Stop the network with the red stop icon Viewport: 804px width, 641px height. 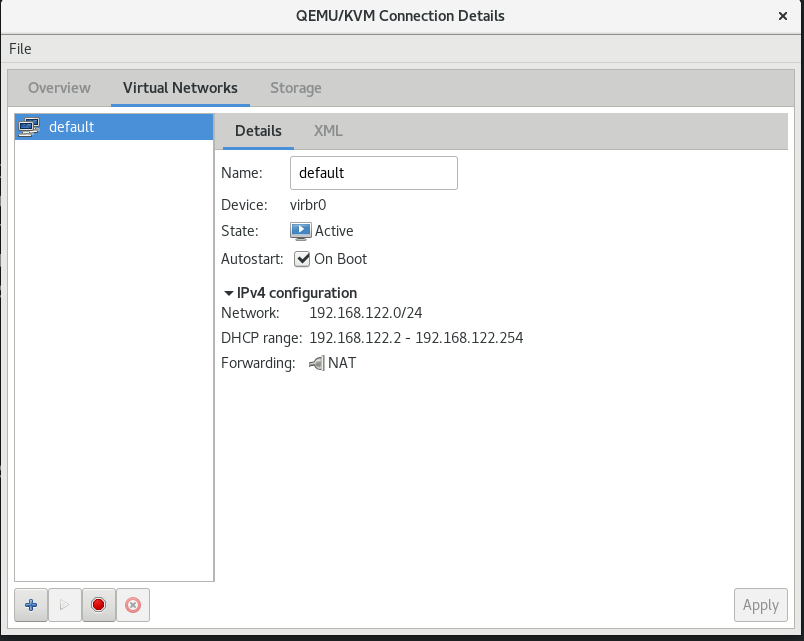tap(98, 605)
